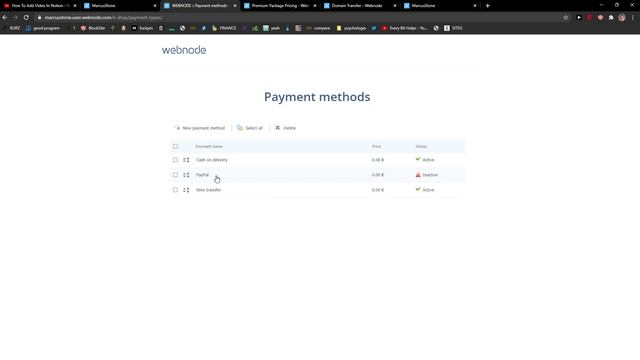Open the Cash on delivery payment method
The image size is (640, 360).
click(211, 160)
